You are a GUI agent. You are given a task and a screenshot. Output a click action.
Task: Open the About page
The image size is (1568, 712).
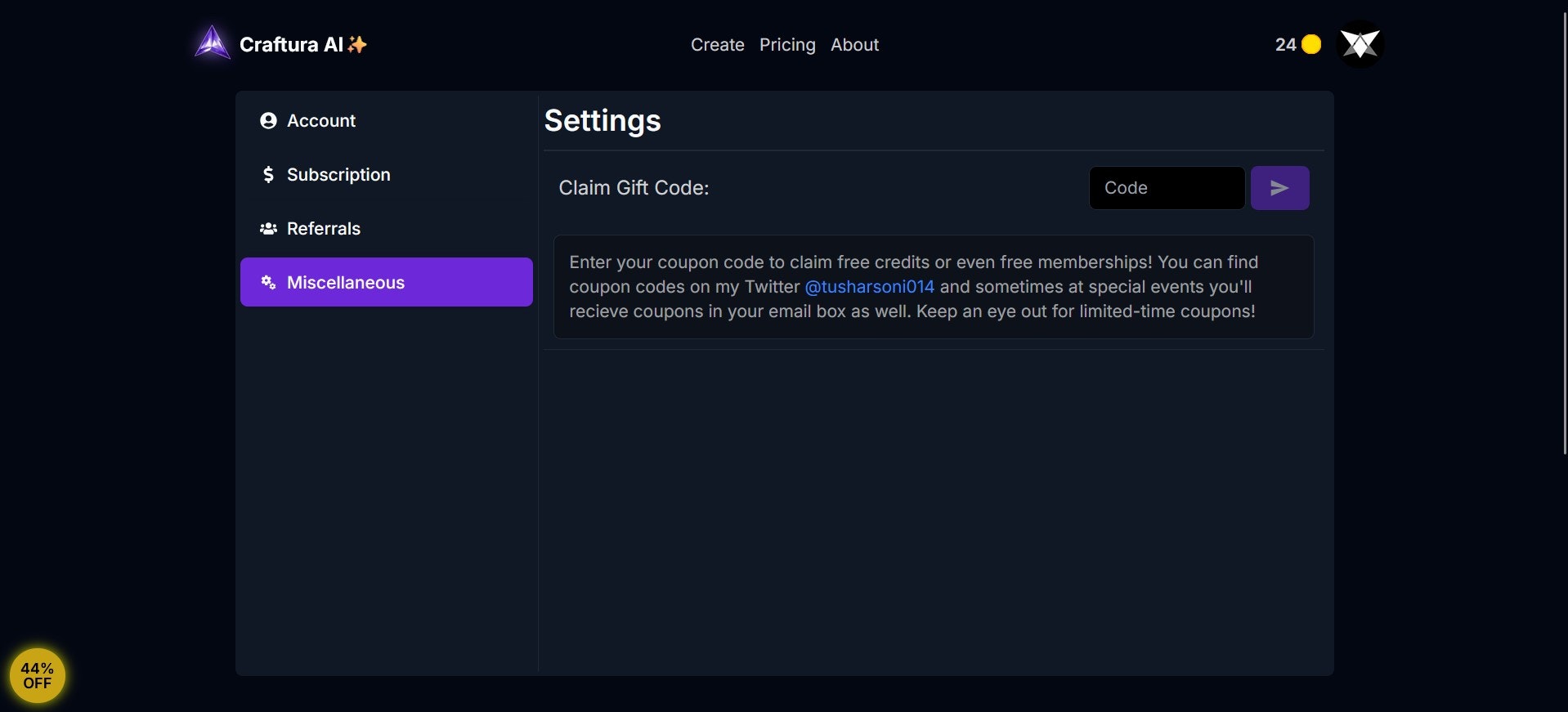click(854, 45)
